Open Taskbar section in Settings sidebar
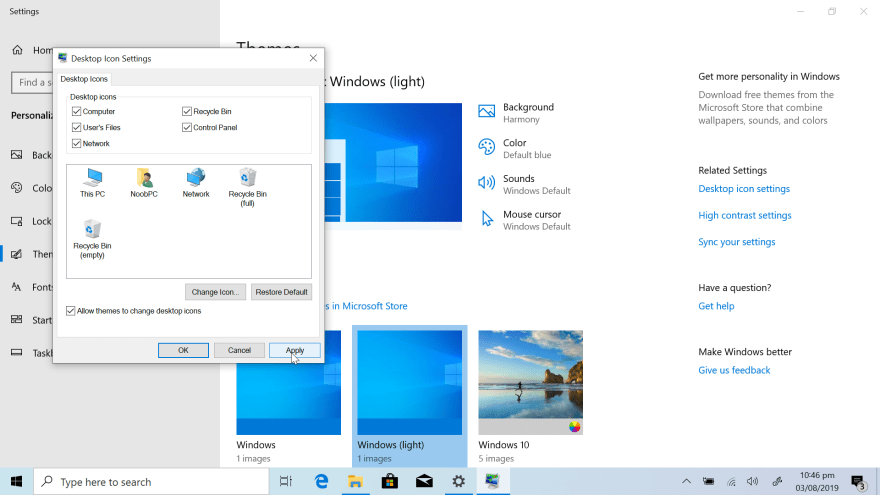This screenshot has width=880, height=495. (x=31, y=353)
